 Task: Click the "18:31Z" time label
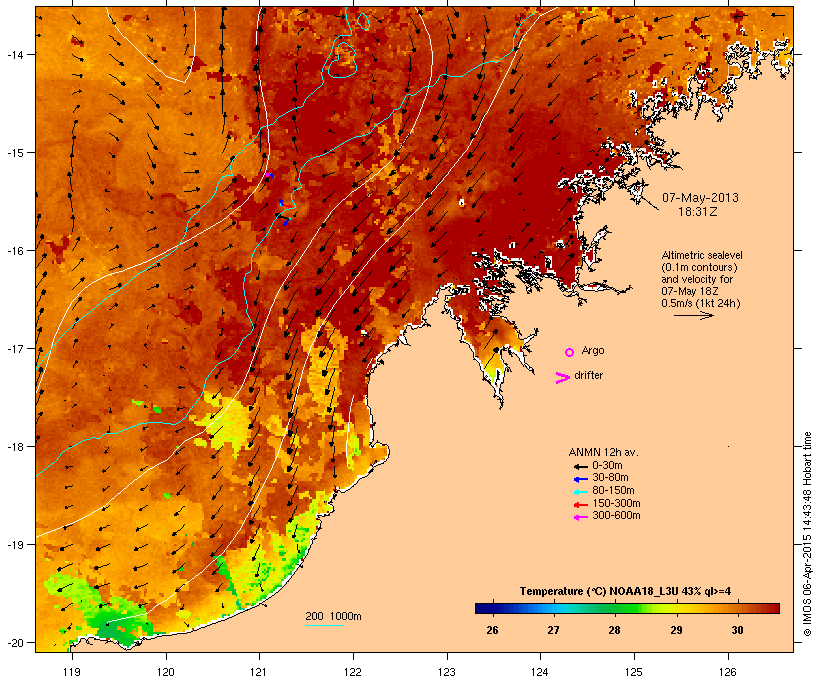698,212
